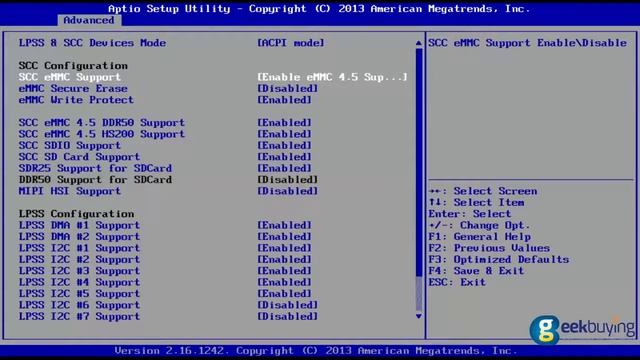Click the F3: Optimized Defaults hint

pyautogui.click(x=499, y=260)
